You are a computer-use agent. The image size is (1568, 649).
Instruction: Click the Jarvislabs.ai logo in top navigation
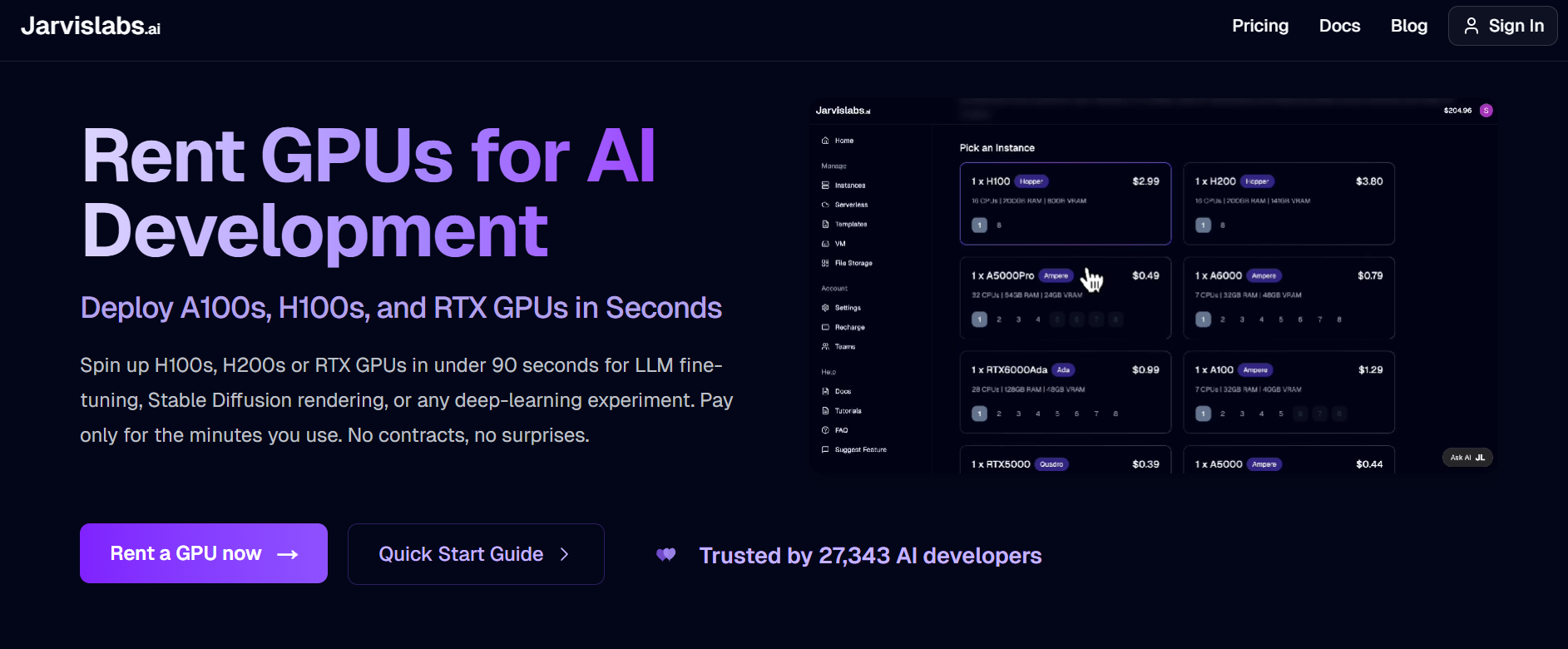pos(91,26)
